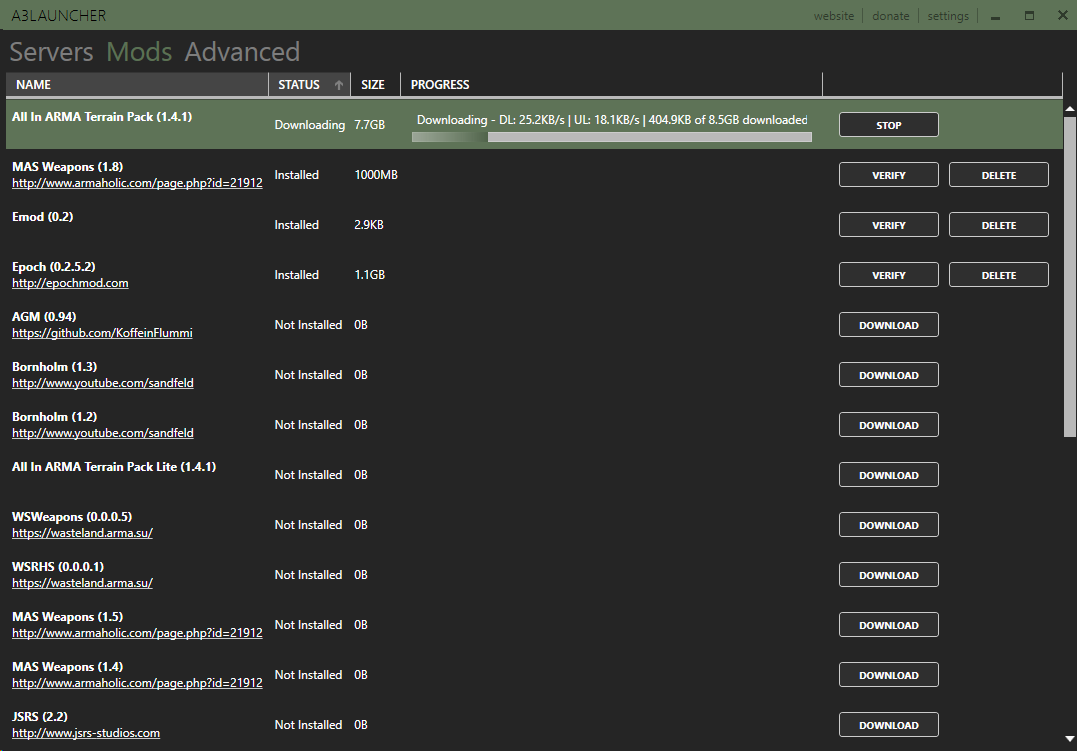Click the scrollbar down arrow
This screenshot has height=751, width=1077.
coord(1069,739)
